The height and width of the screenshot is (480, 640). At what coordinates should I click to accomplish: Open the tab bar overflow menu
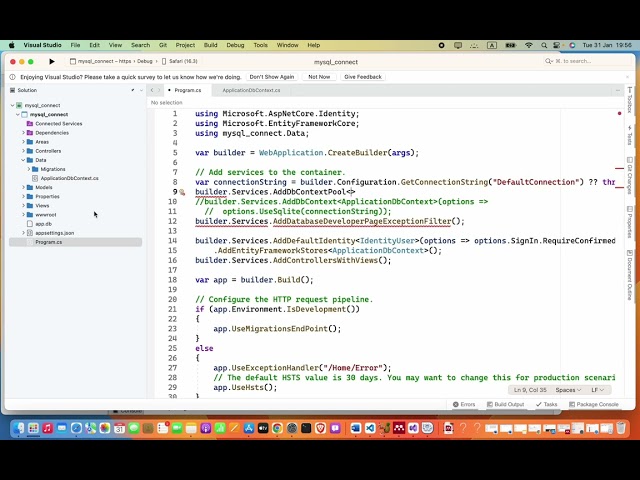coord(618,90)
